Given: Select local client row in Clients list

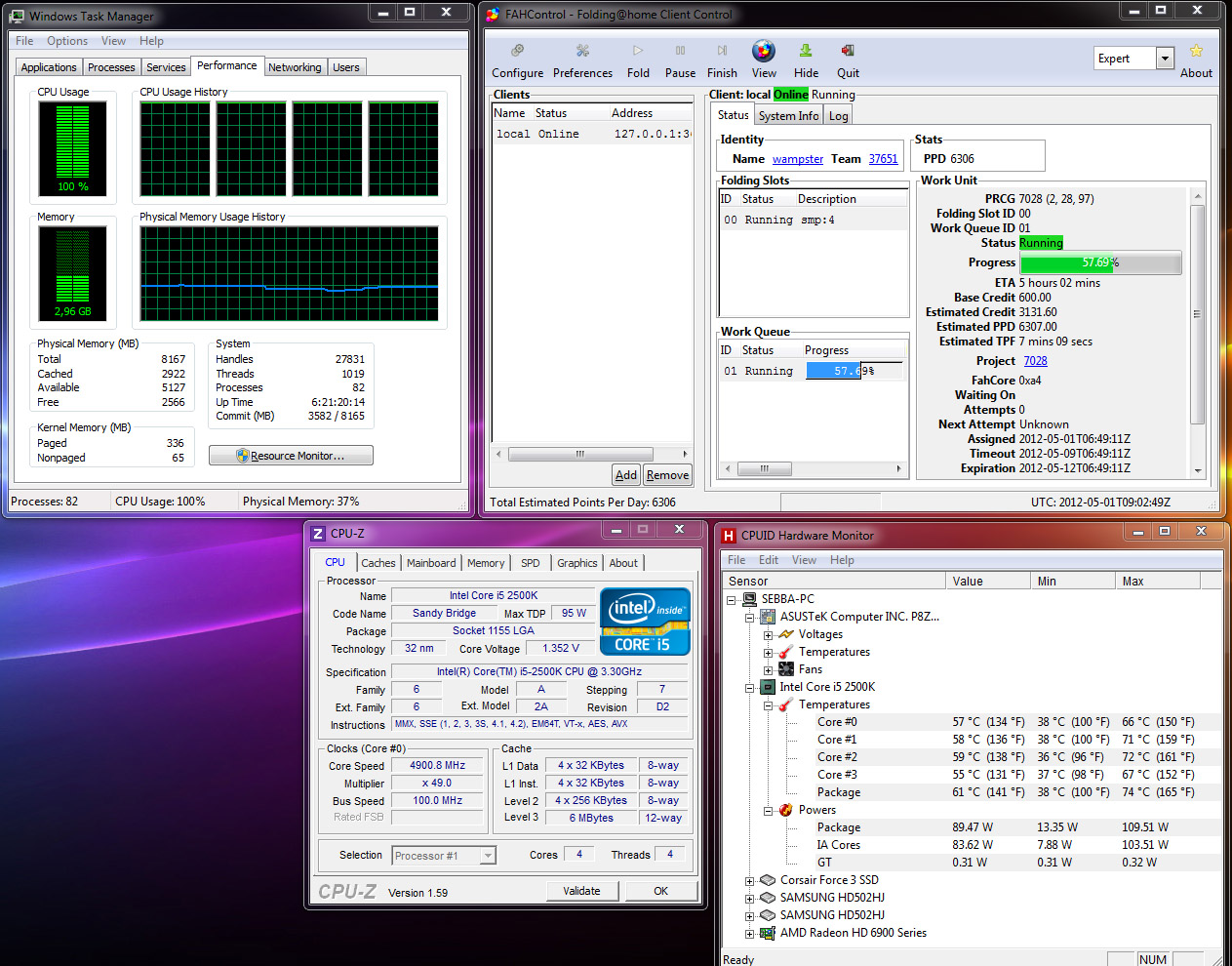Looking at the screenshot, I should pyautogui.click(x=592, y=134).
